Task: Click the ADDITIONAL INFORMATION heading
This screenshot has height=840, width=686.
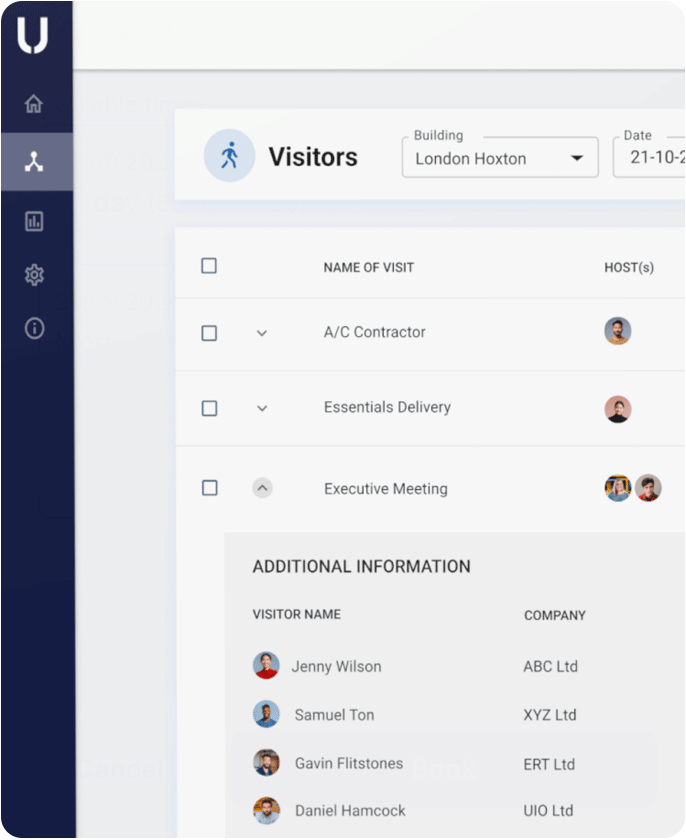Action: pos(361,566)
